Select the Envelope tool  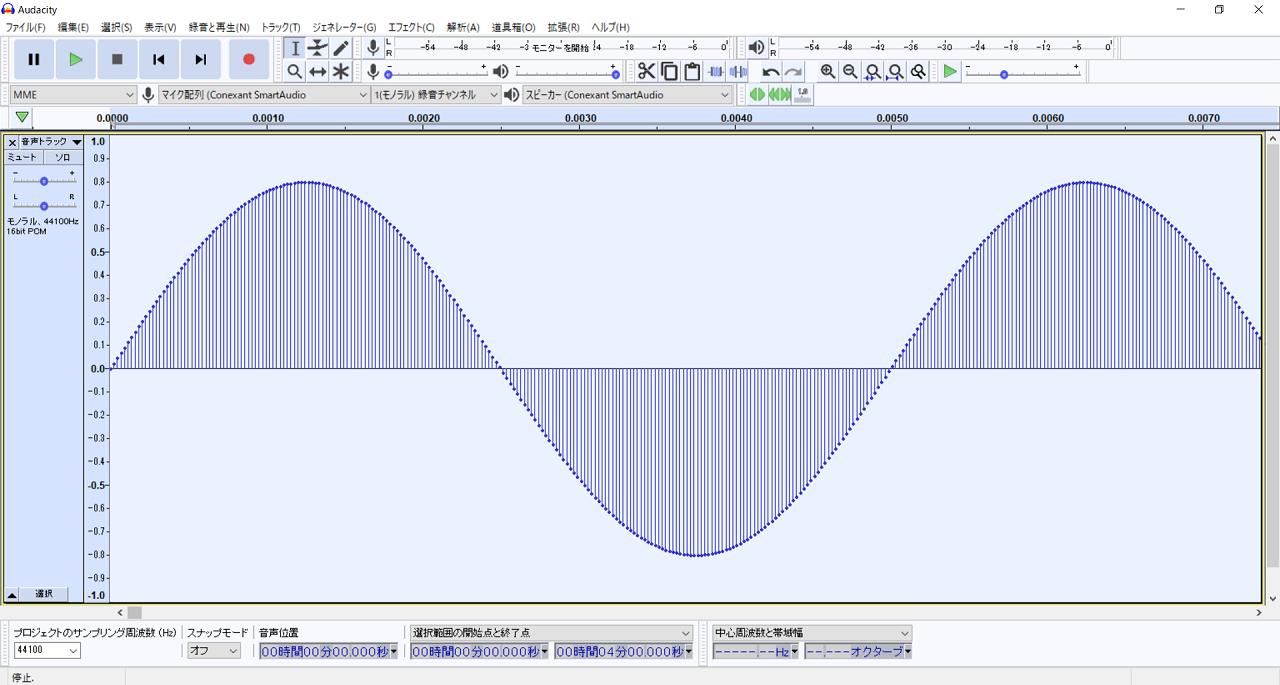pyautogui.click(x=318, y=48)
